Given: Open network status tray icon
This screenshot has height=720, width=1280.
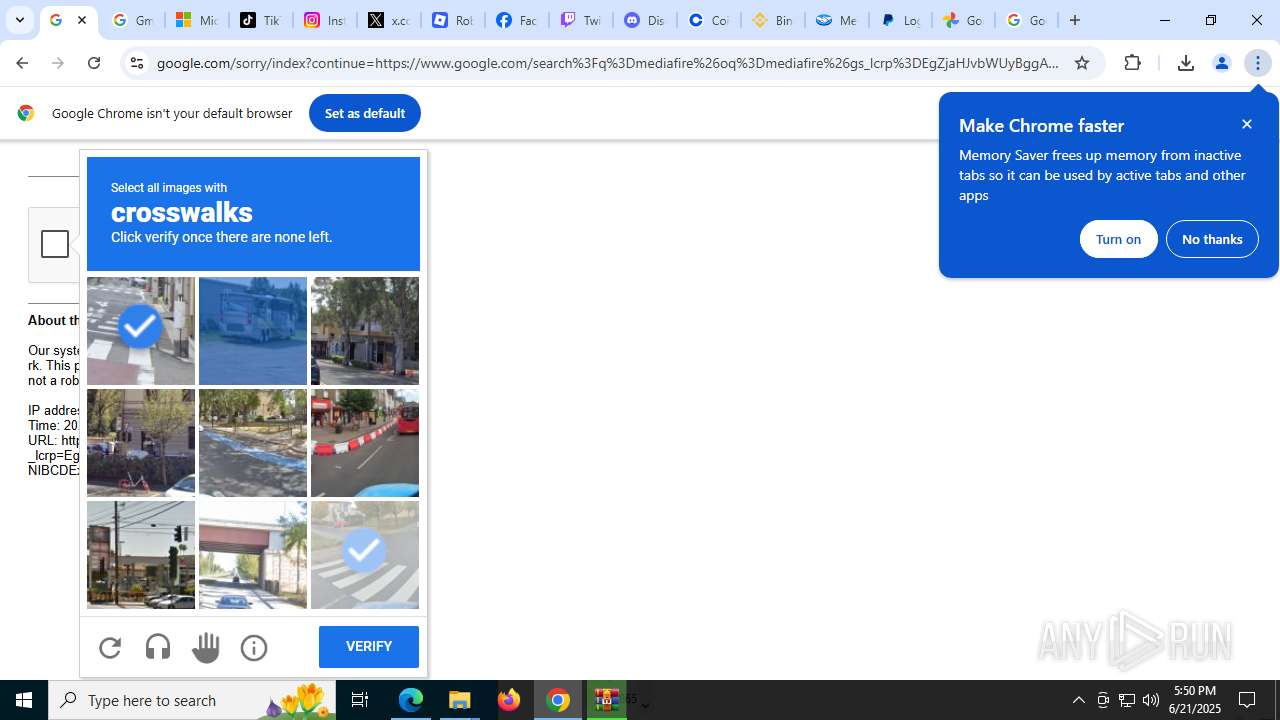Looking at the screenshot, I should tap(1127, 700).
